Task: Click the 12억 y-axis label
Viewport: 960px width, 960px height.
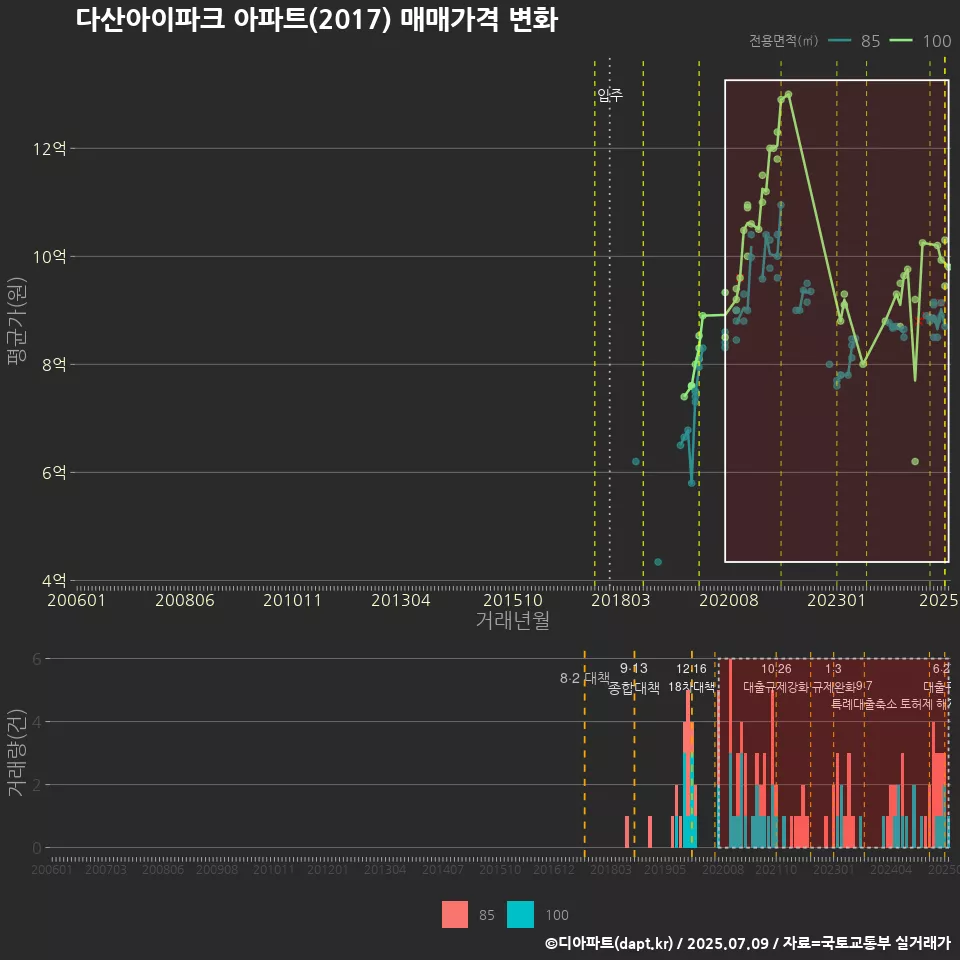Action: [x=50, y=149]
